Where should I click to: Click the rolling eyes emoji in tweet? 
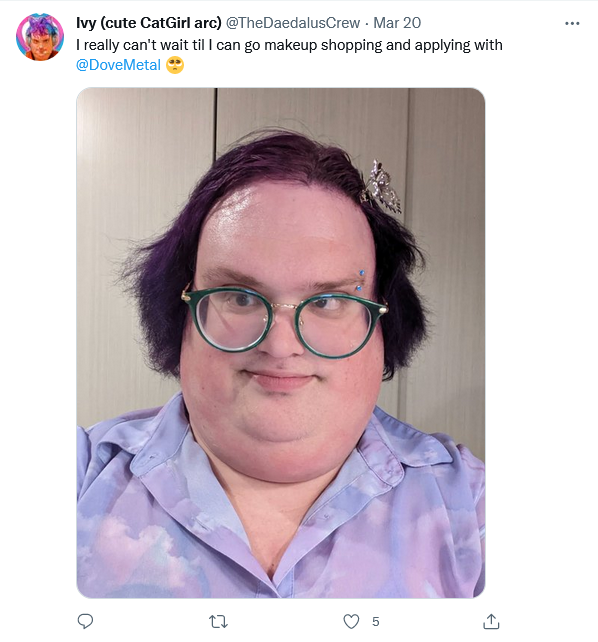tap(175, 65)
